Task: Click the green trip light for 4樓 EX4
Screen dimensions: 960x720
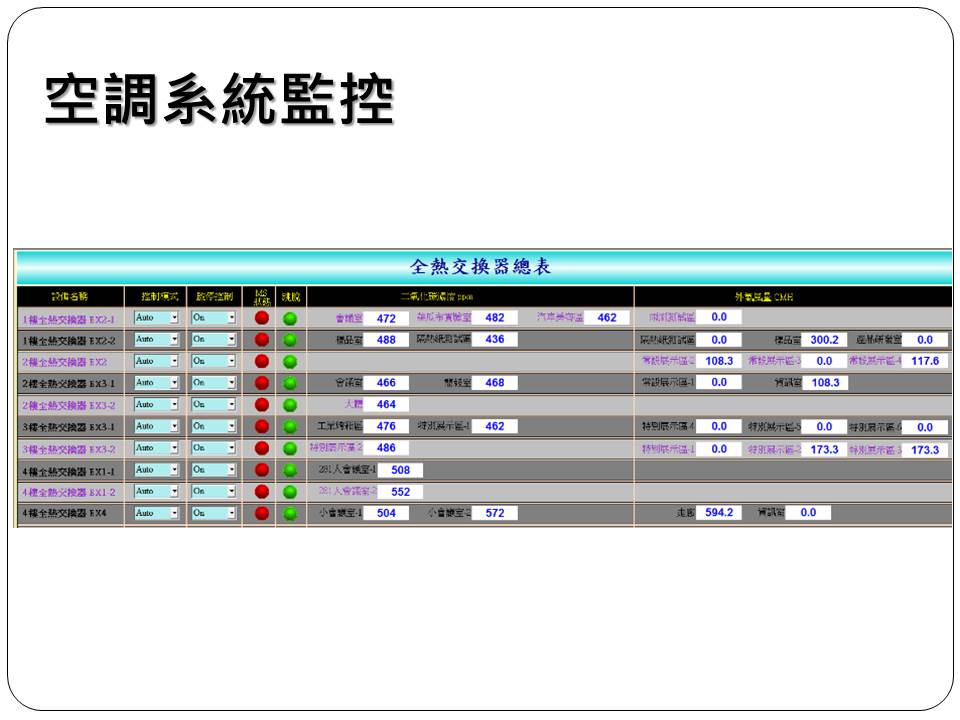Action: point(290,514)
